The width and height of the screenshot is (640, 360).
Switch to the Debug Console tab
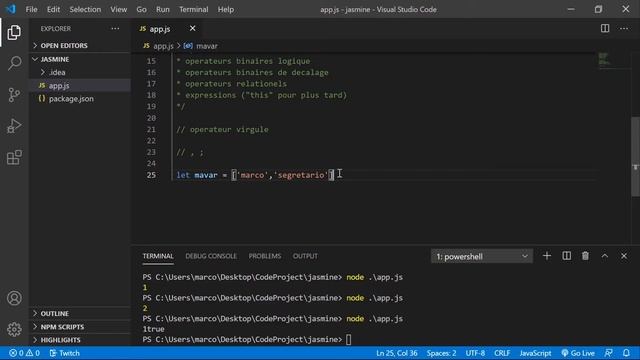click(211, 256)
